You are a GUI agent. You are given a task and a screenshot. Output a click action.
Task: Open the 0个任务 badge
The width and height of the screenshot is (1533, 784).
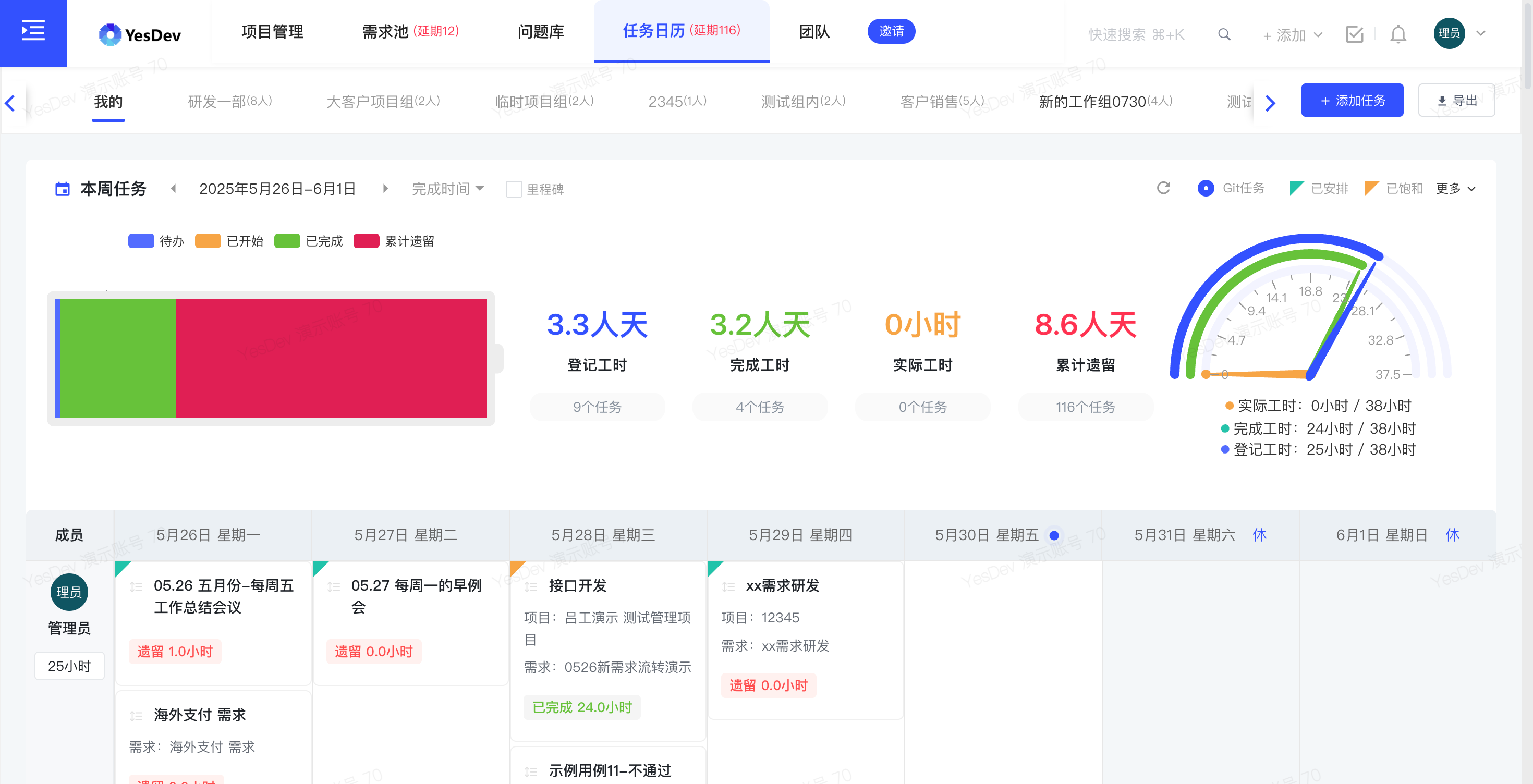pos(922,407)
